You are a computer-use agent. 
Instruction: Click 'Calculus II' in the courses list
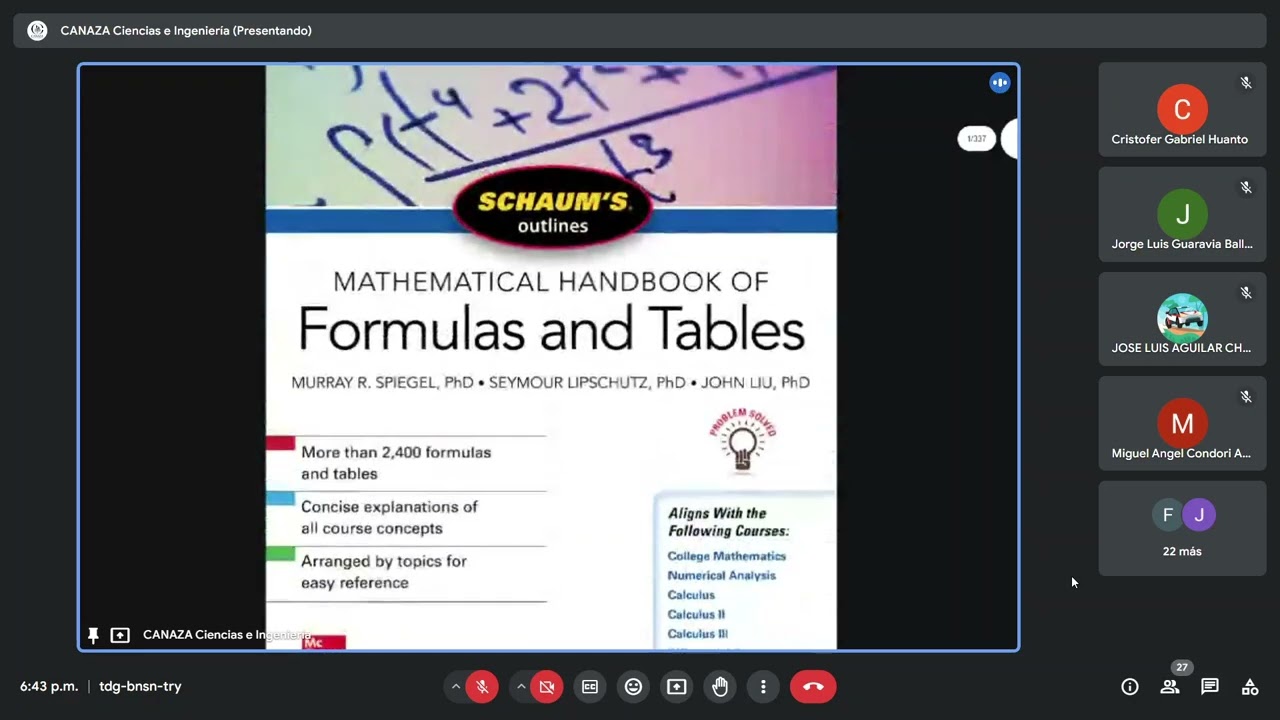click(696, 614)
